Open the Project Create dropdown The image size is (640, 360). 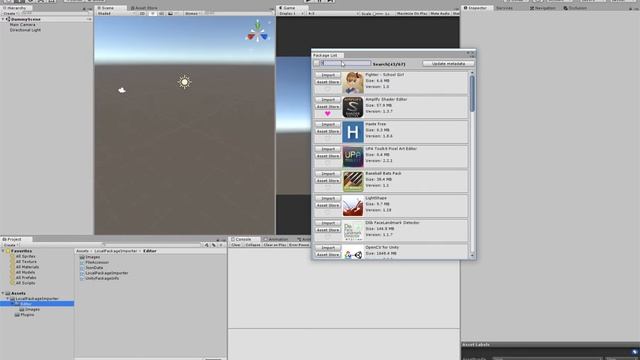10,245
